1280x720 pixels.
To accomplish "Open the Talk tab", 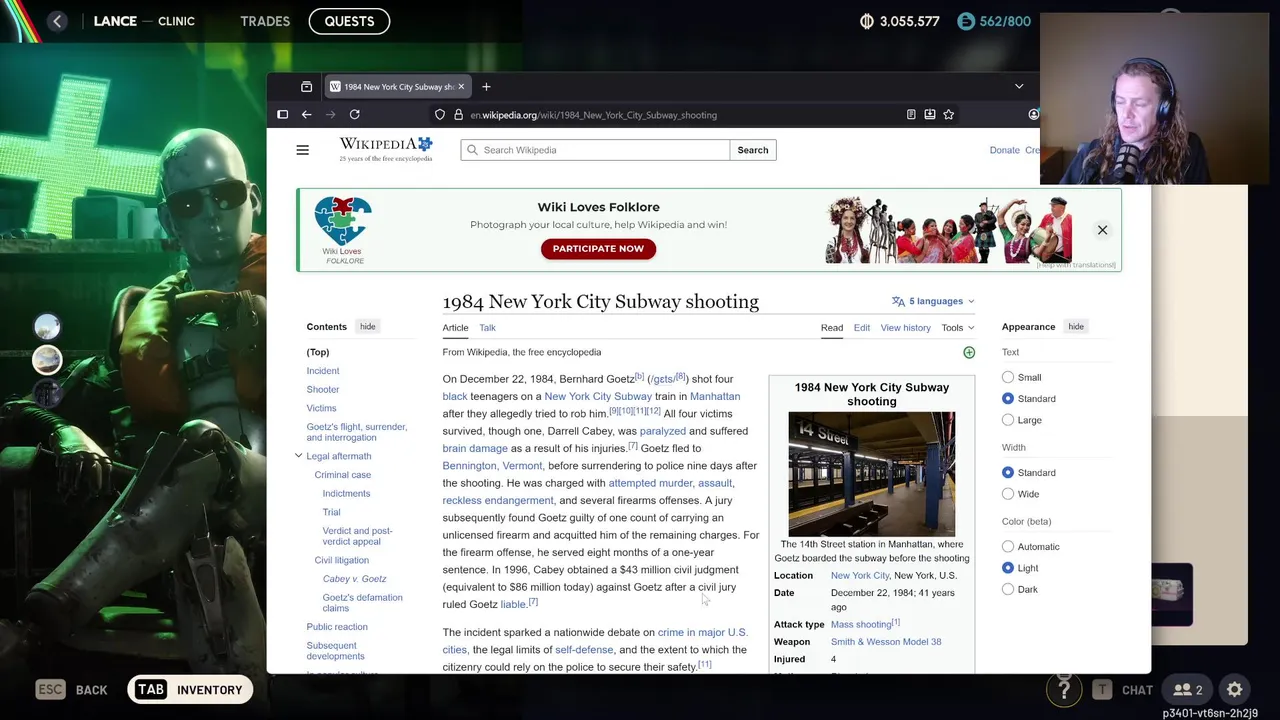I will pyautogui.click(x=487, y=328).
